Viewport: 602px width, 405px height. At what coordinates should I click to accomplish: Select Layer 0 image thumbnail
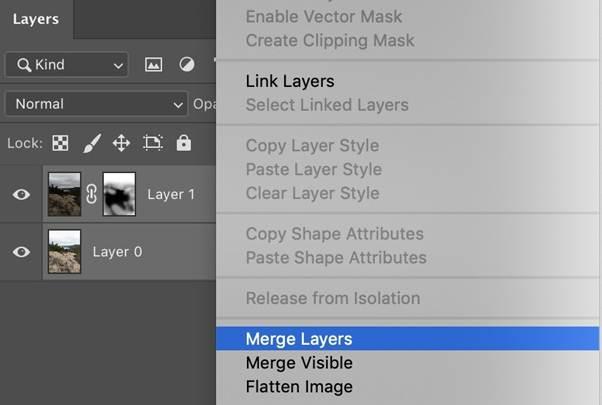point(65,252)
